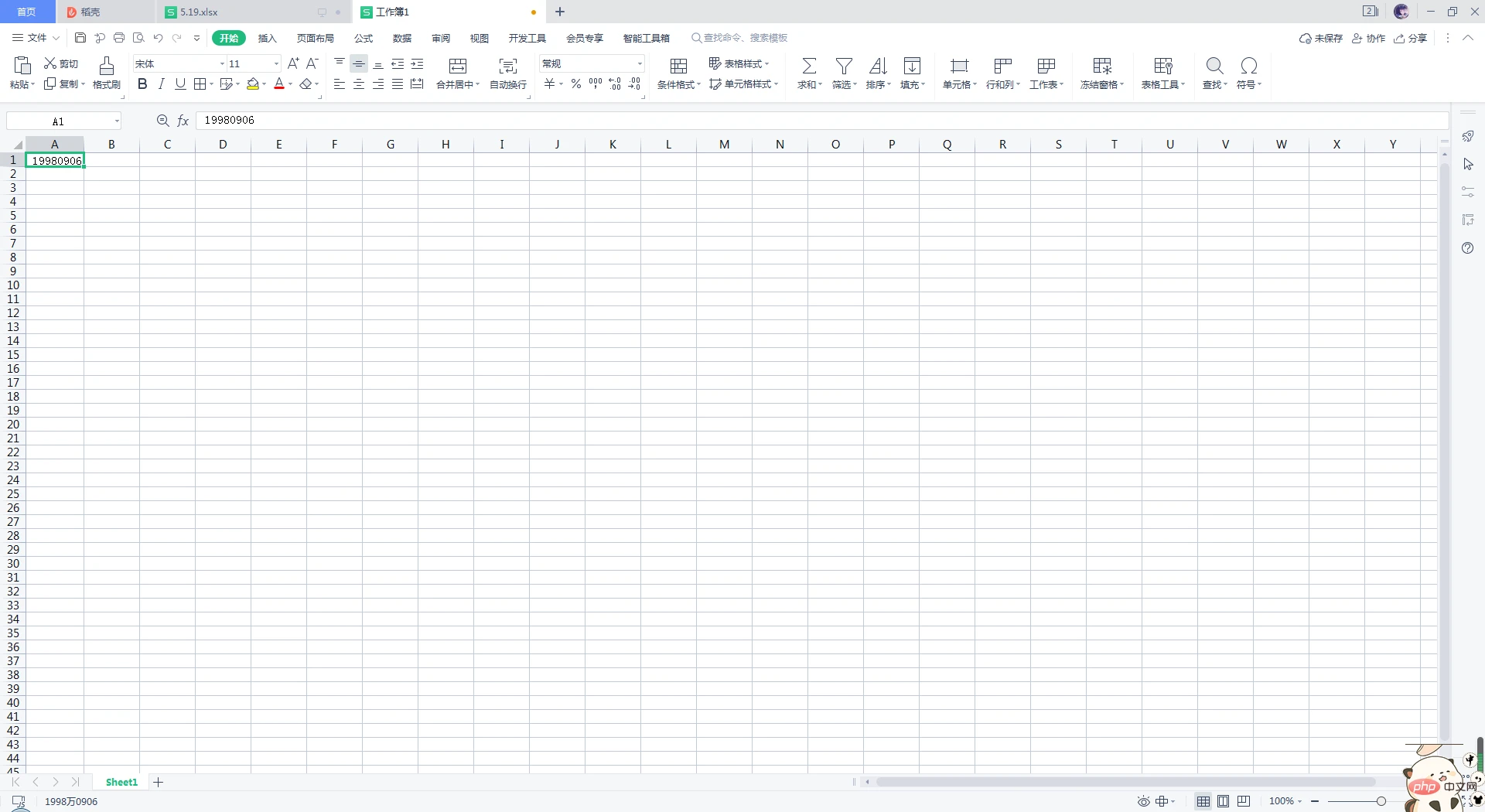Open the fill color bucket swatch

tap(253, 84)
